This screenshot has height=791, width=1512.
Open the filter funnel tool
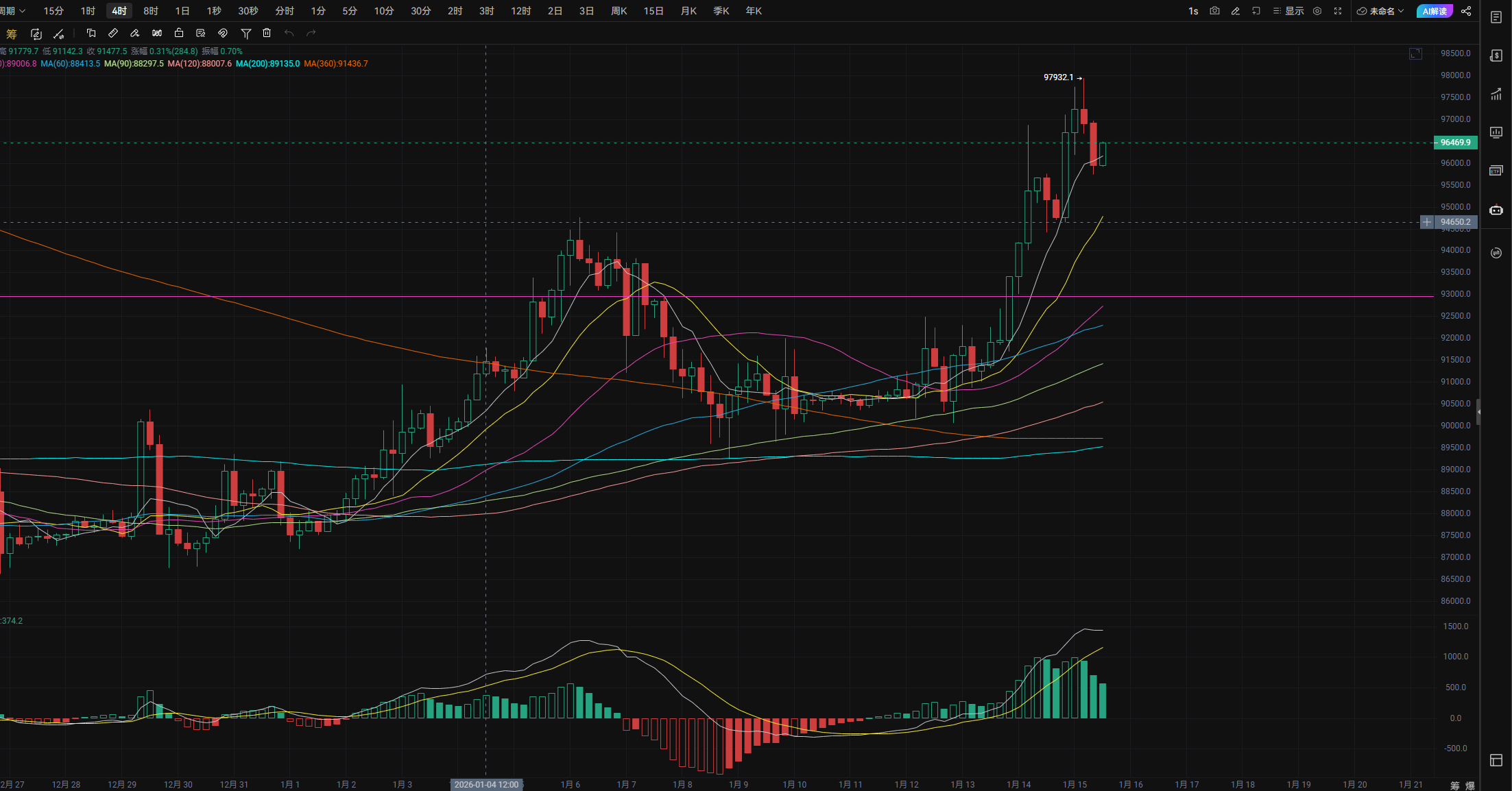[245, 33]
